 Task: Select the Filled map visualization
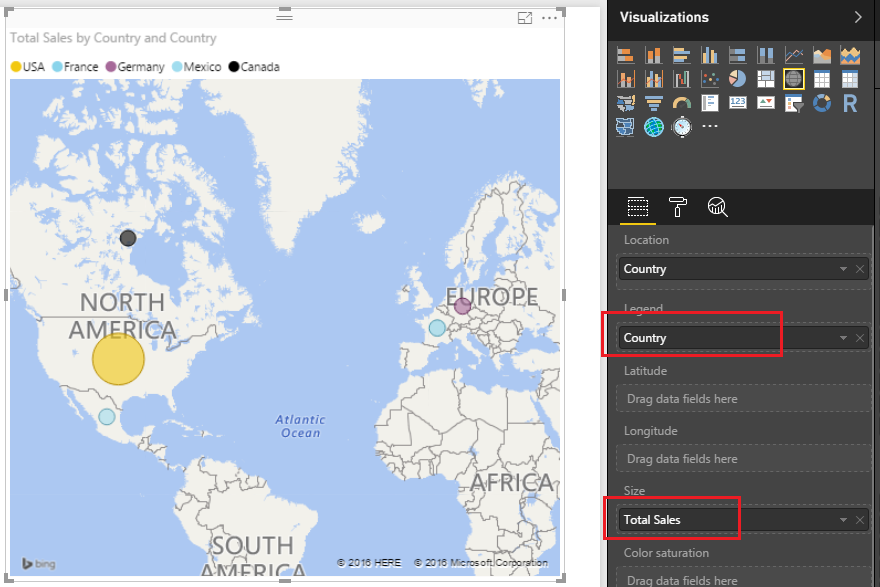coord(625,103)
